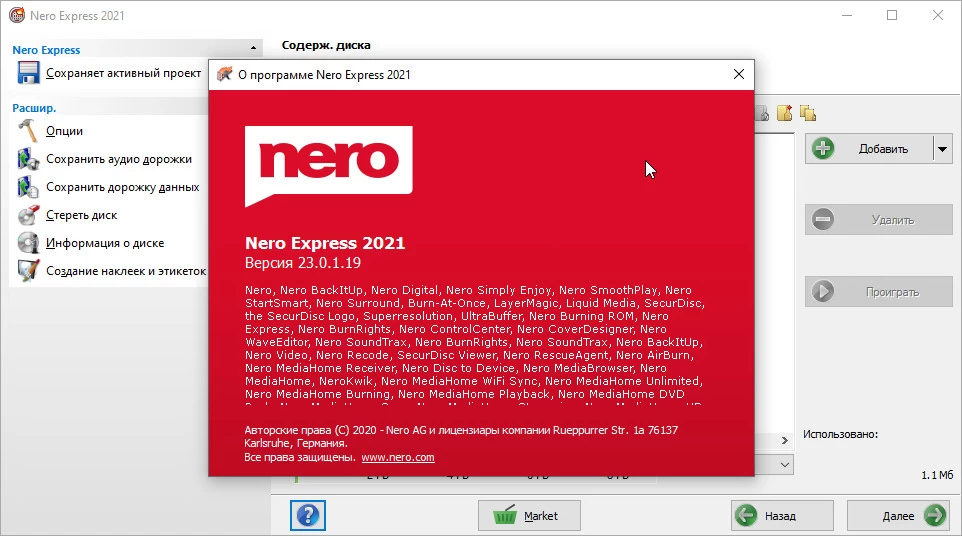This screenshot has height=536, width=962.
Task: Click the erase disc icon
Action: coord(28,215)
